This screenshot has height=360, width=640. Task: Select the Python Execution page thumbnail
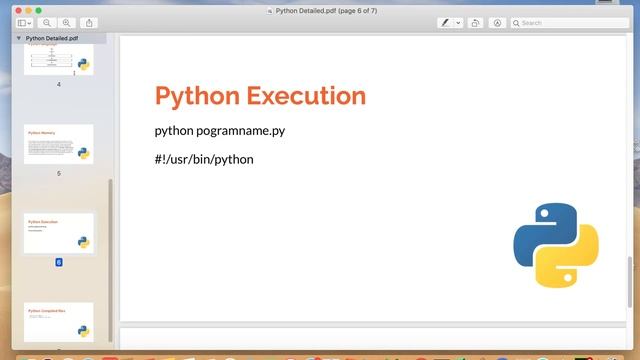point(59,233)
